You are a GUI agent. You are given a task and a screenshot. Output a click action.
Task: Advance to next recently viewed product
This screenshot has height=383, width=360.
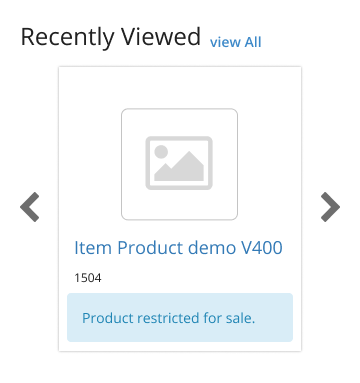tap(330, 207)
